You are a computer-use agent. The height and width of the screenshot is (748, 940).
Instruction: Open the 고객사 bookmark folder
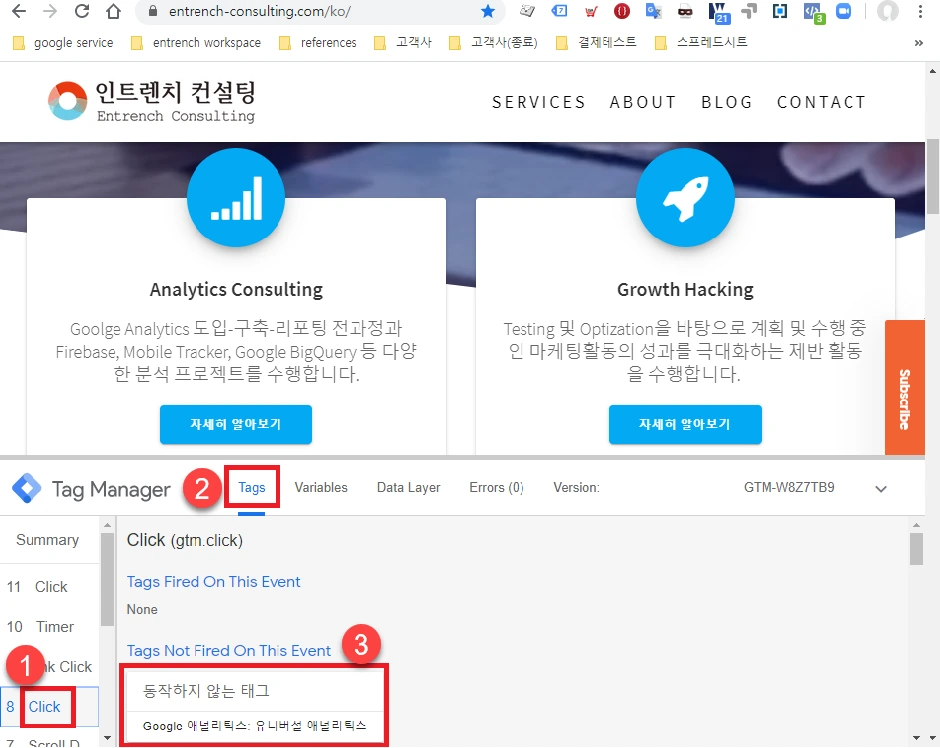pyautogui.click(x=402, y=43)
